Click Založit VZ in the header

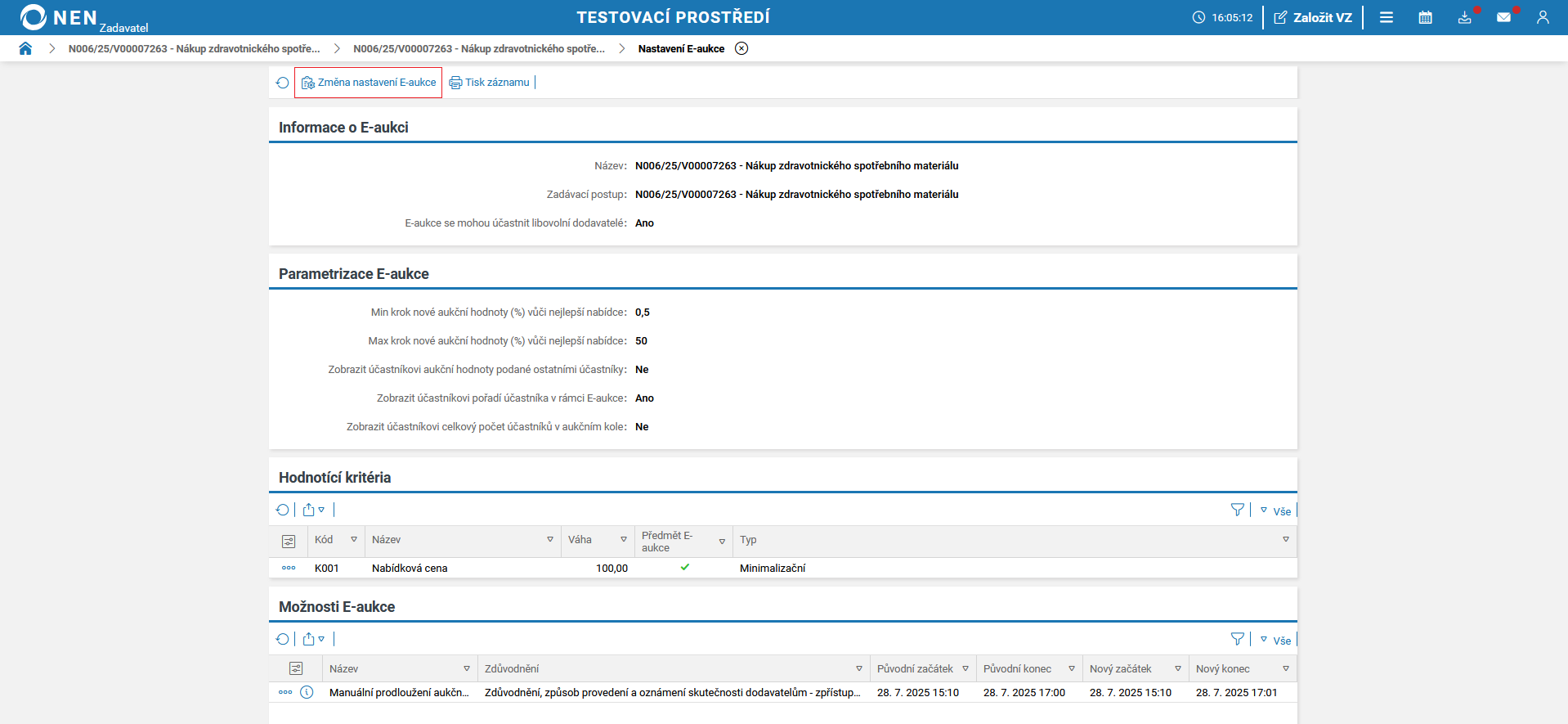pyautogui.click(x=1313, y=17)
